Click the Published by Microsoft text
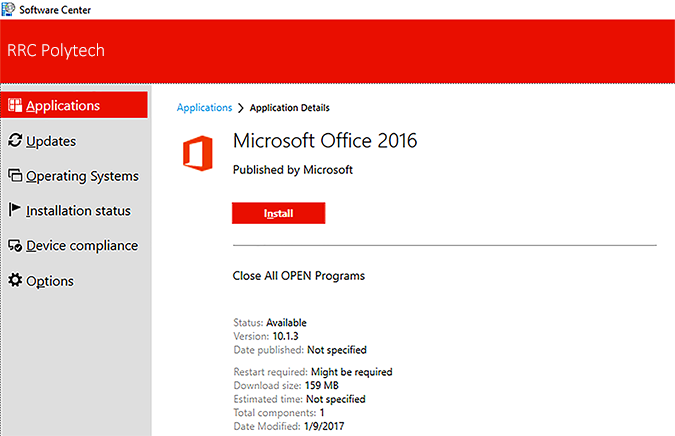675x436 pixels. 293,170
